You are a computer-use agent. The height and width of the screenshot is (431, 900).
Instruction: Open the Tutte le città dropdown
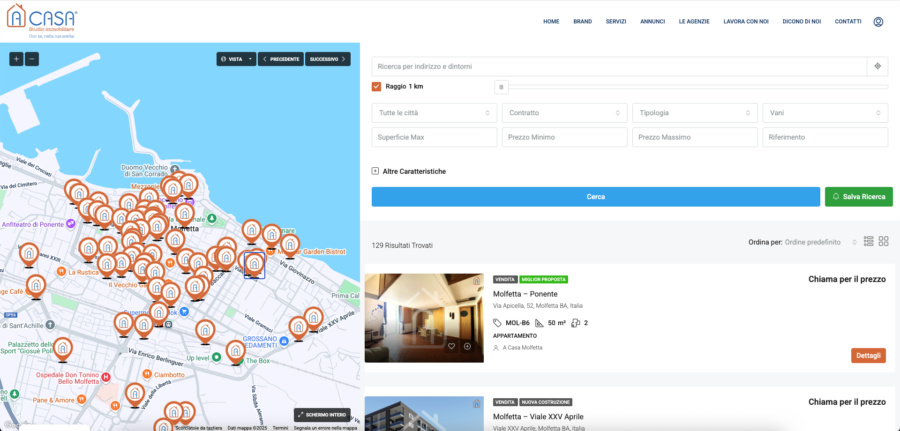click(434, 113)
